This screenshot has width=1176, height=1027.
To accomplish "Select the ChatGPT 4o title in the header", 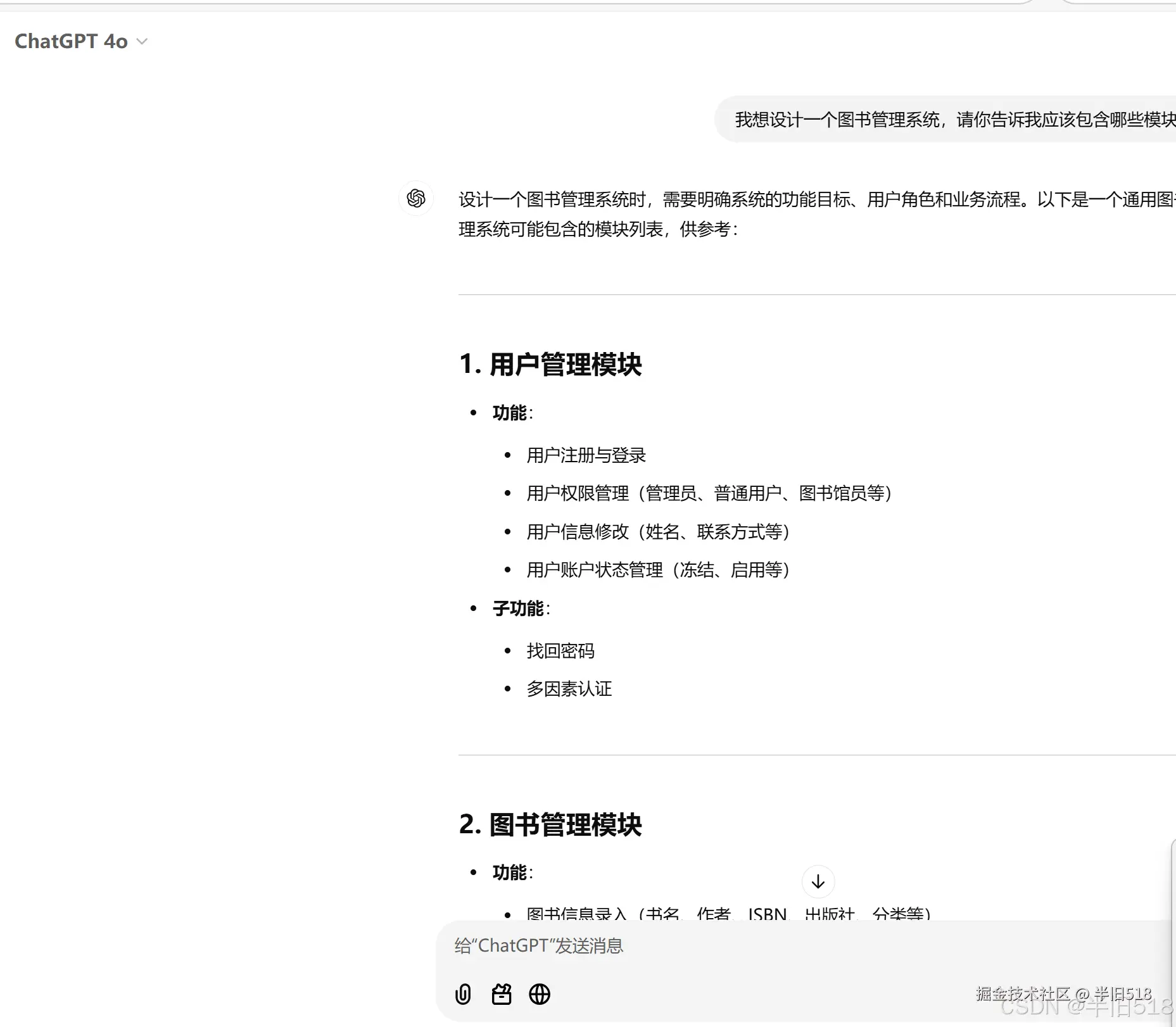I will point(72,41).
